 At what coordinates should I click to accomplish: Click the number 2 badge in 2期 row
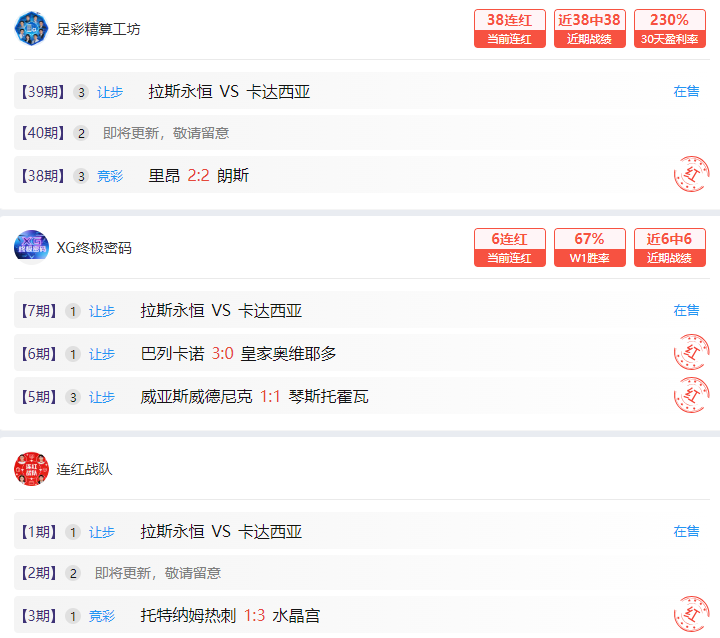click(73, 573)
